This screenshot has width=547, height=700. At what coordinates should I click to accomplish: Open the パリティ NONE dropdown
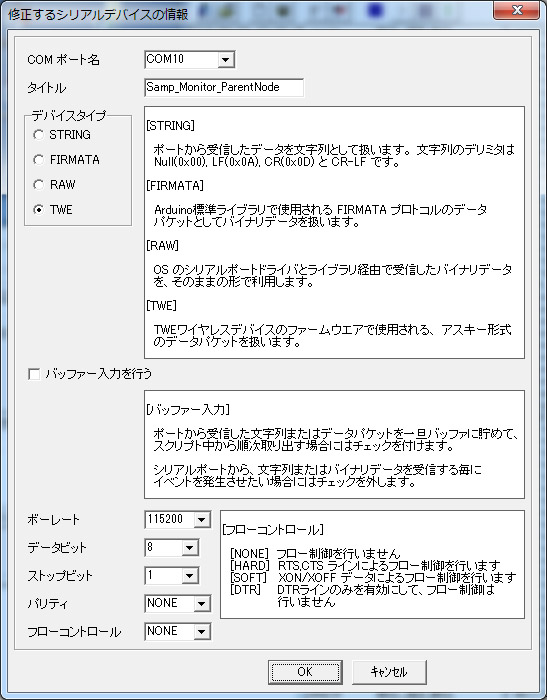click(201, 604)
